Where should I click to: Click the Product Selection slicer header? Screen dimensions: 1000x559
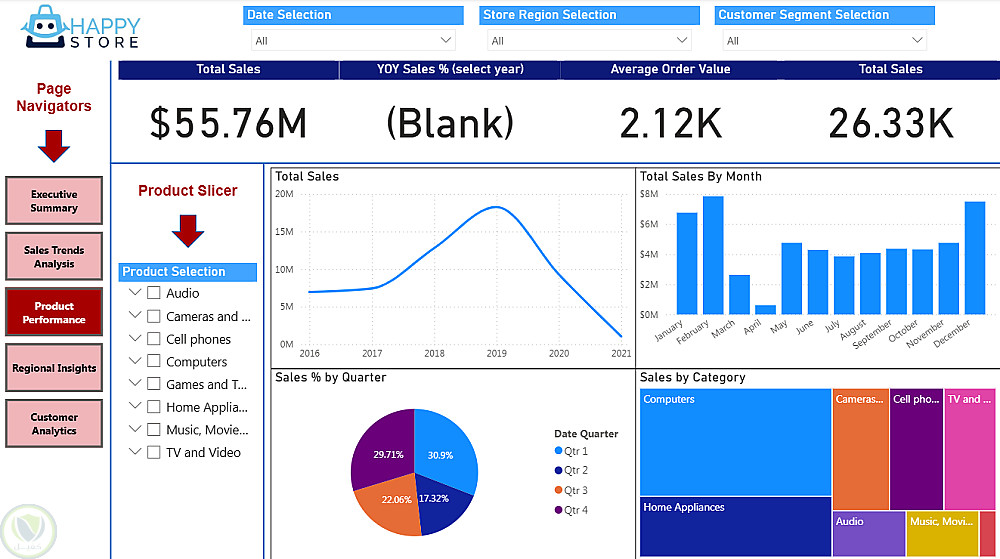(188, 272)
